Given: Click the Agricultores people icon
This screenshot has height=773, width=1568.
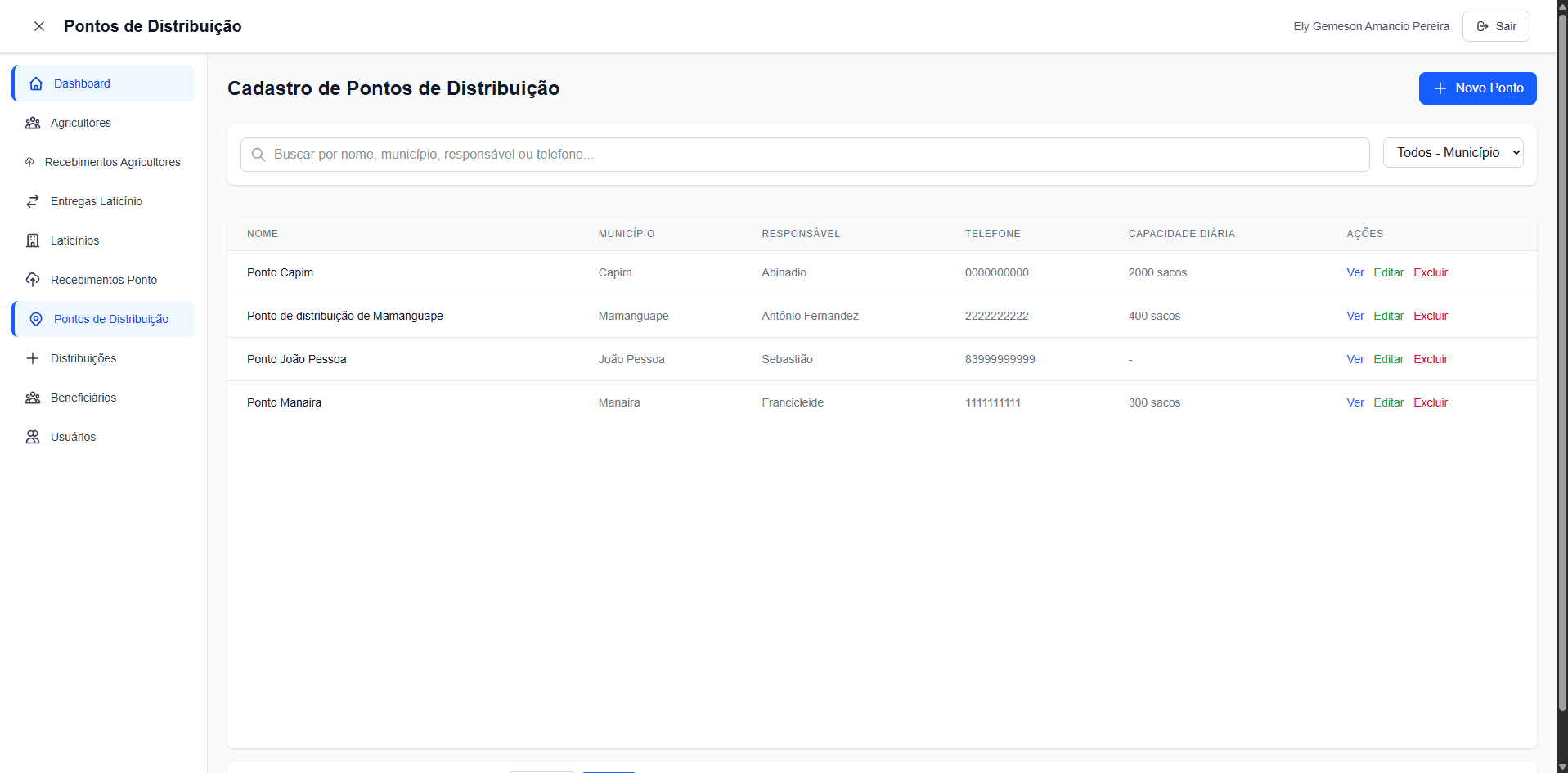Looking at the screenshot, I should click(33, 123).
